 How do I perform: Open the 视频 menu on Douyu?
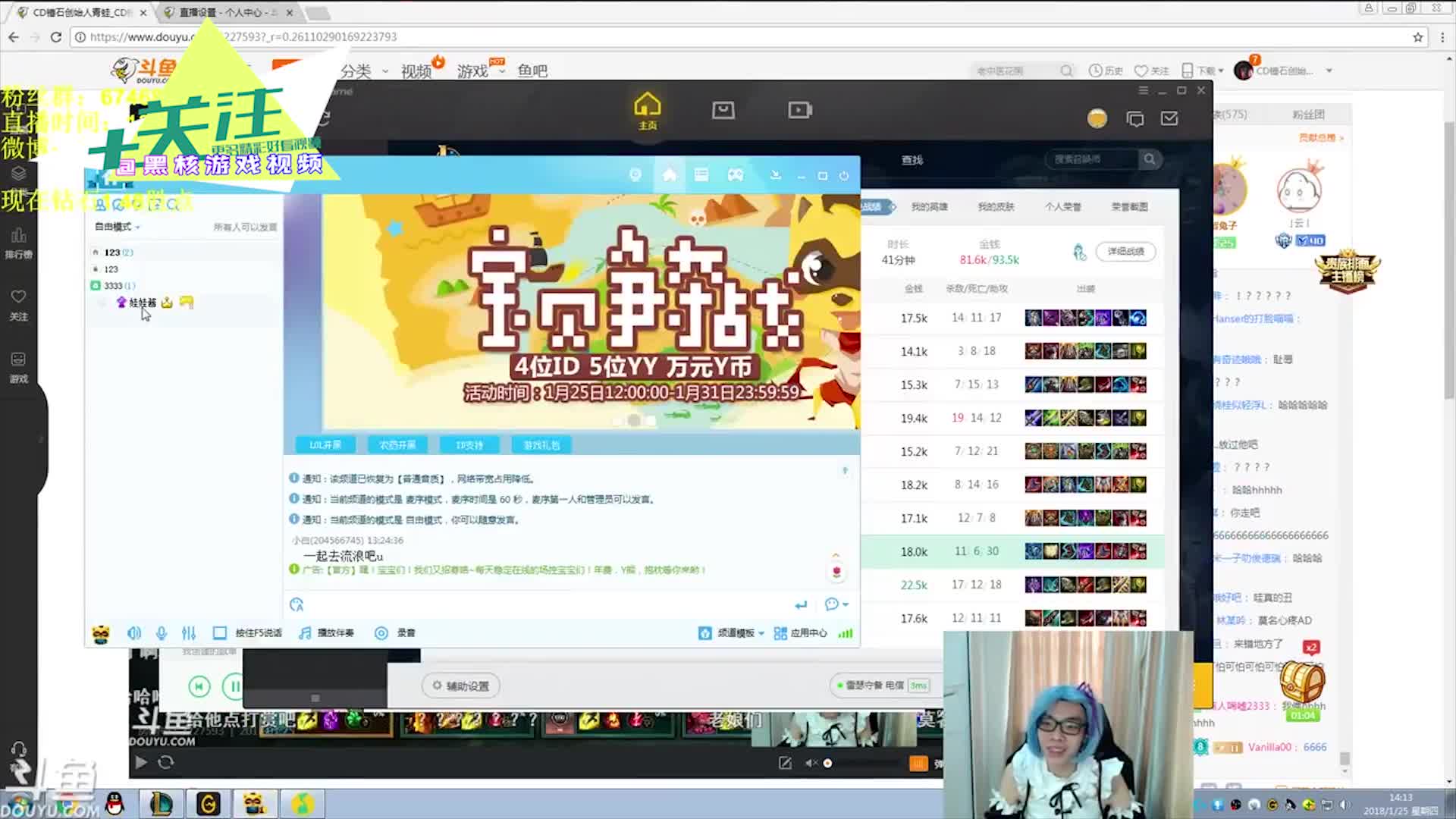[416, 71]
